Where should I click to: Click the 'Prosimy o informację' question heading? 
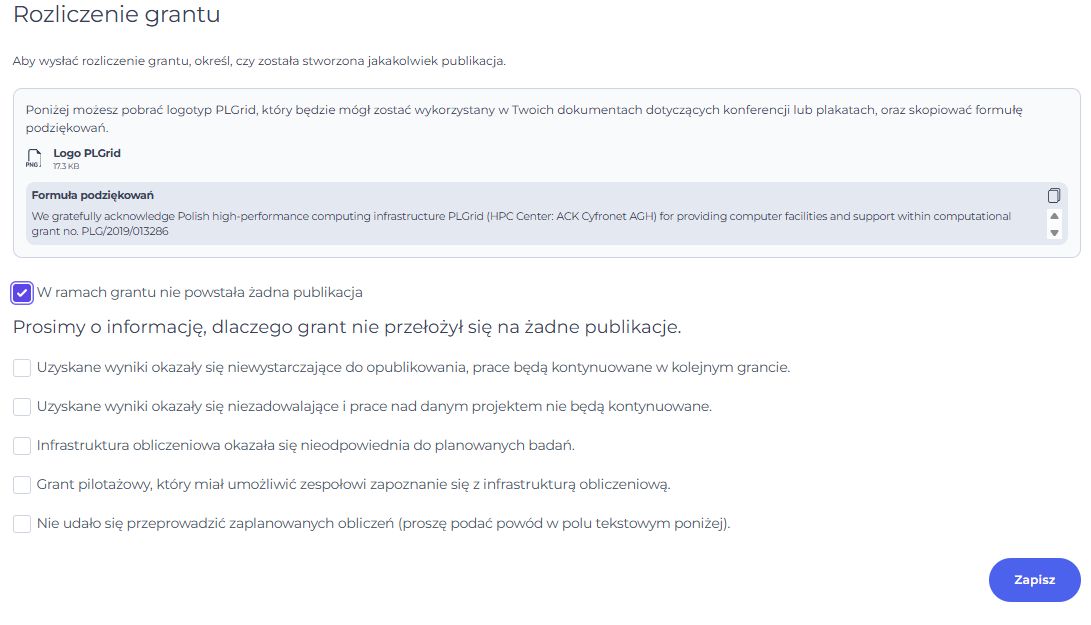pyautogui.click(x=346, y=327)
